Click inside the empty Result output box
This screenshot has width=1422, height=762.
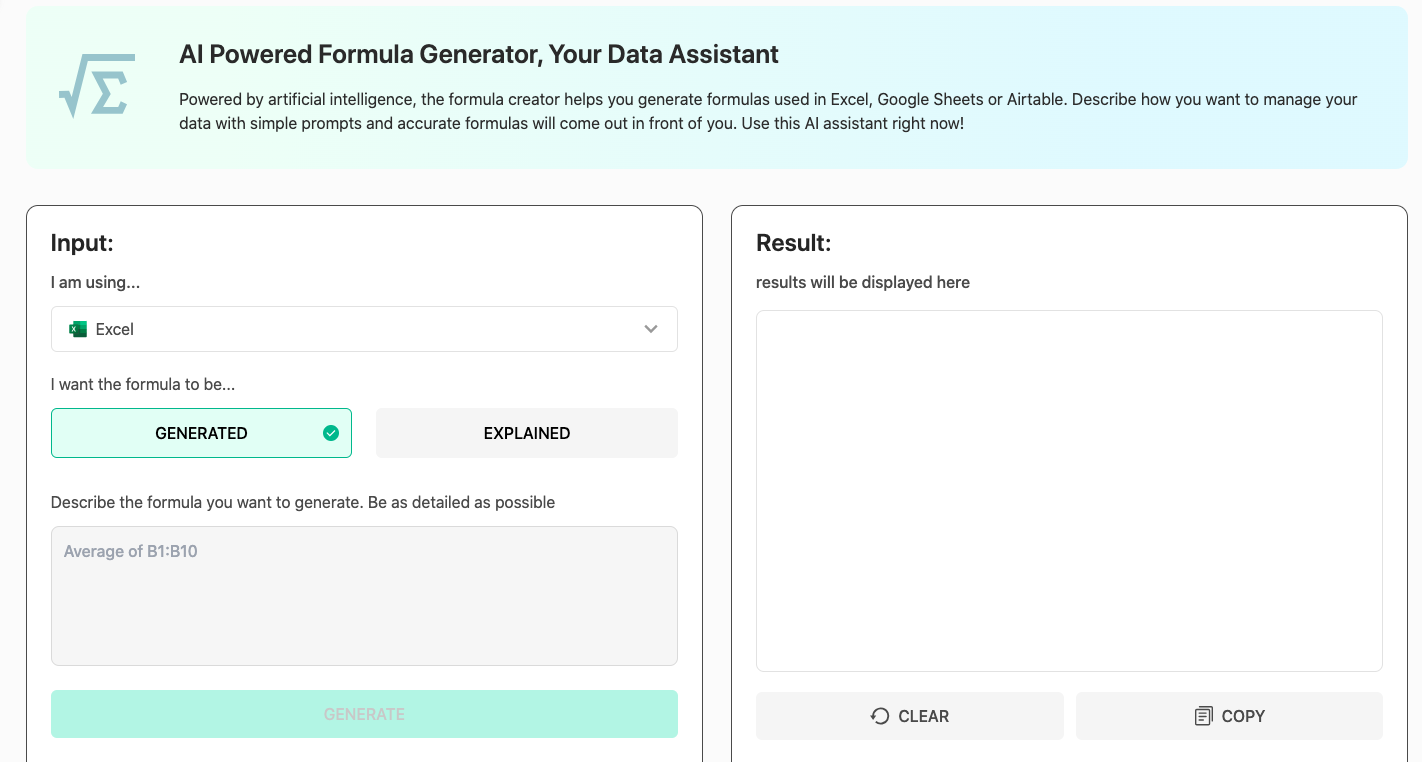tap(1069, 490)
